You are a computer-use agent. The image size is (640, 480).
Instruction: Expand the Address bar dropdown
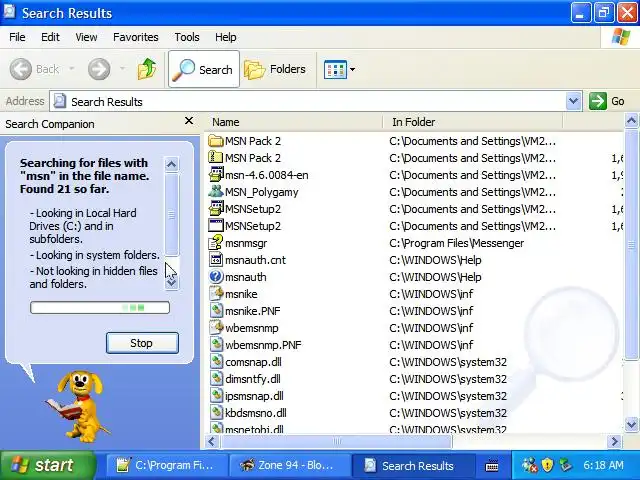[x=573, y=101]
